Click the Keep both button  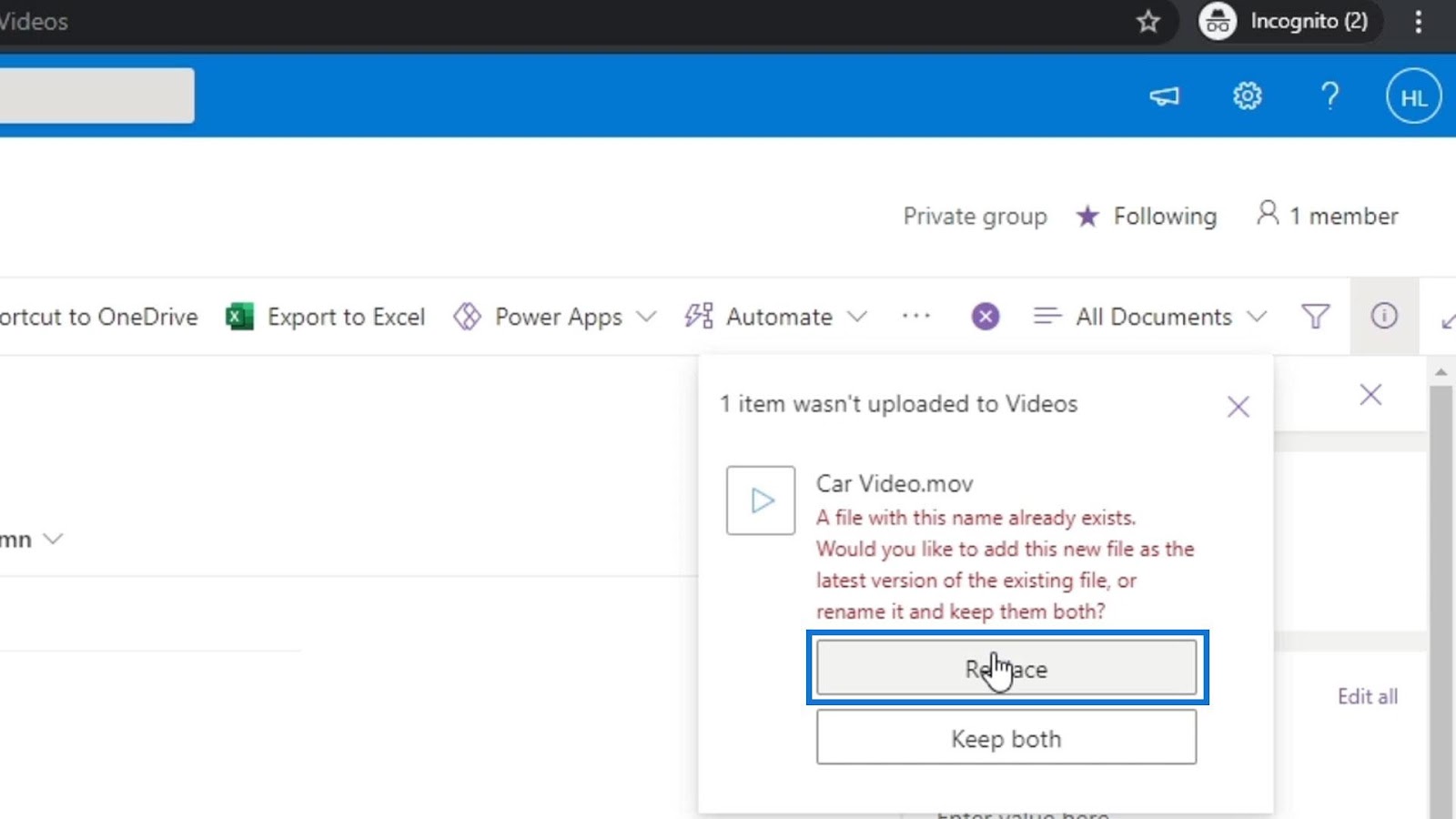(1006, 738)
